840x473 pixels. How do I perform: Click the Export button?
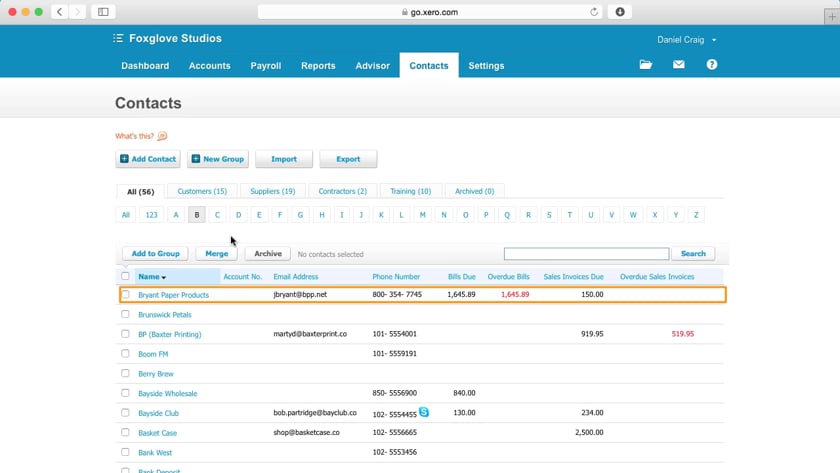(348, 159)
